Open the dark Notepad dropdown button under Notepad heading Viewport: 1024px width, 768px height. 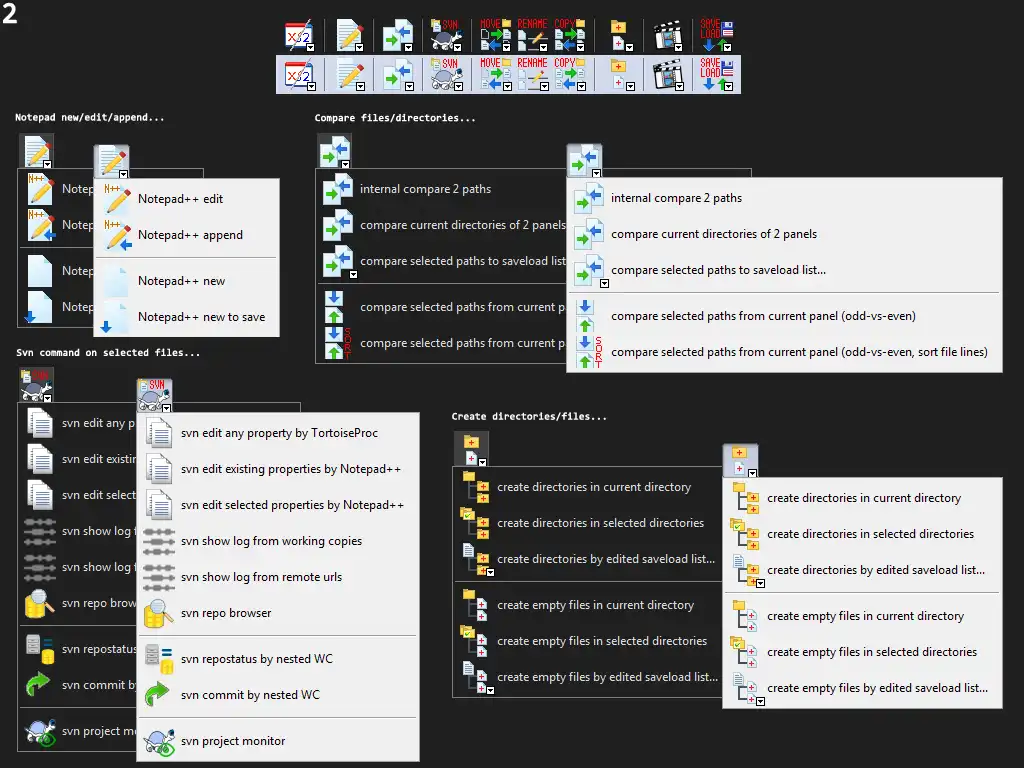pos(37,151)
